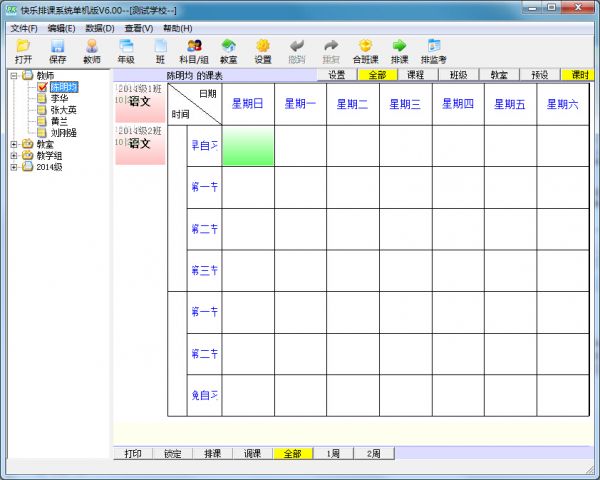Click the 打印 button at the bottom
The height and width of the screenshot is (480, 600).
click(133, 454)
